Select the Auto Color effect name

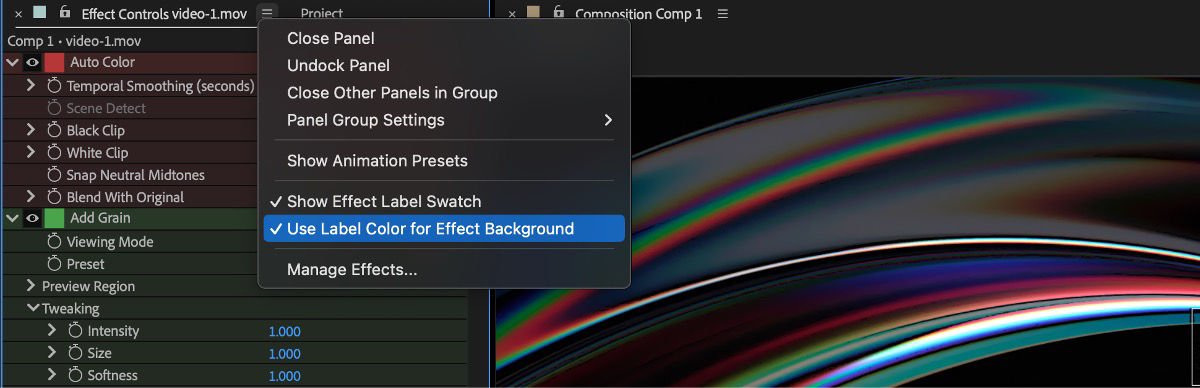pyautogui.click(x=102, y=62)
